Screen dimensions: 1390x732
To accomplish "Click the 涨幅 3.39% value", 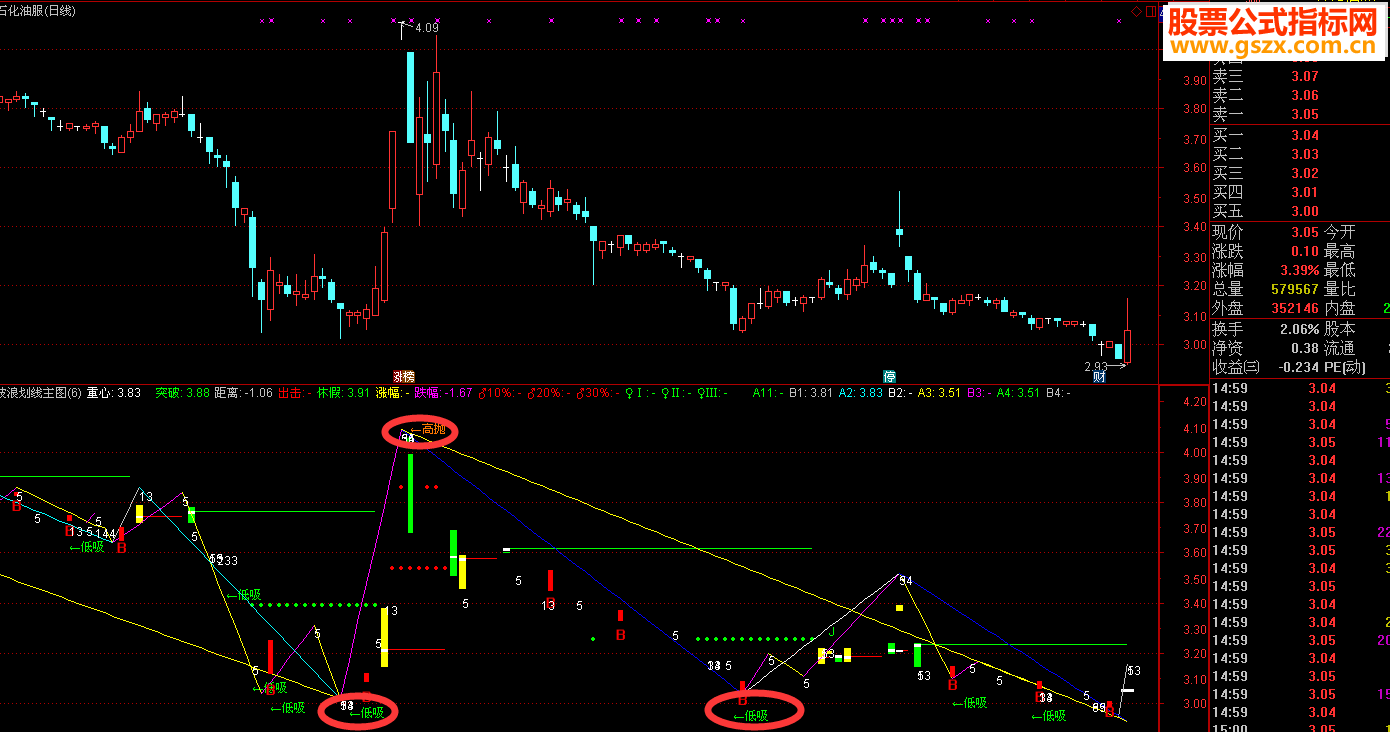I will pyautogui.click(x=1299, y=270).
